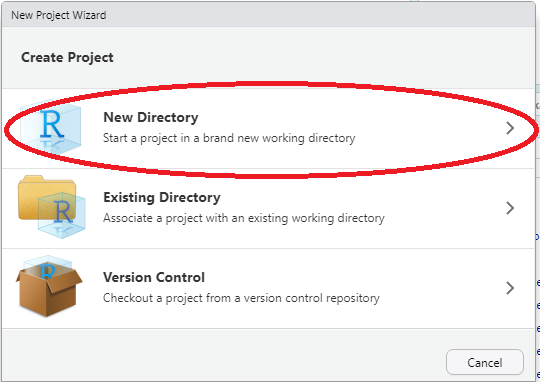Click empty space in the Version Control row
Image resolution: width=540 pixels, height=382 pixels.
pyautogui.click(x=443, y=288)
